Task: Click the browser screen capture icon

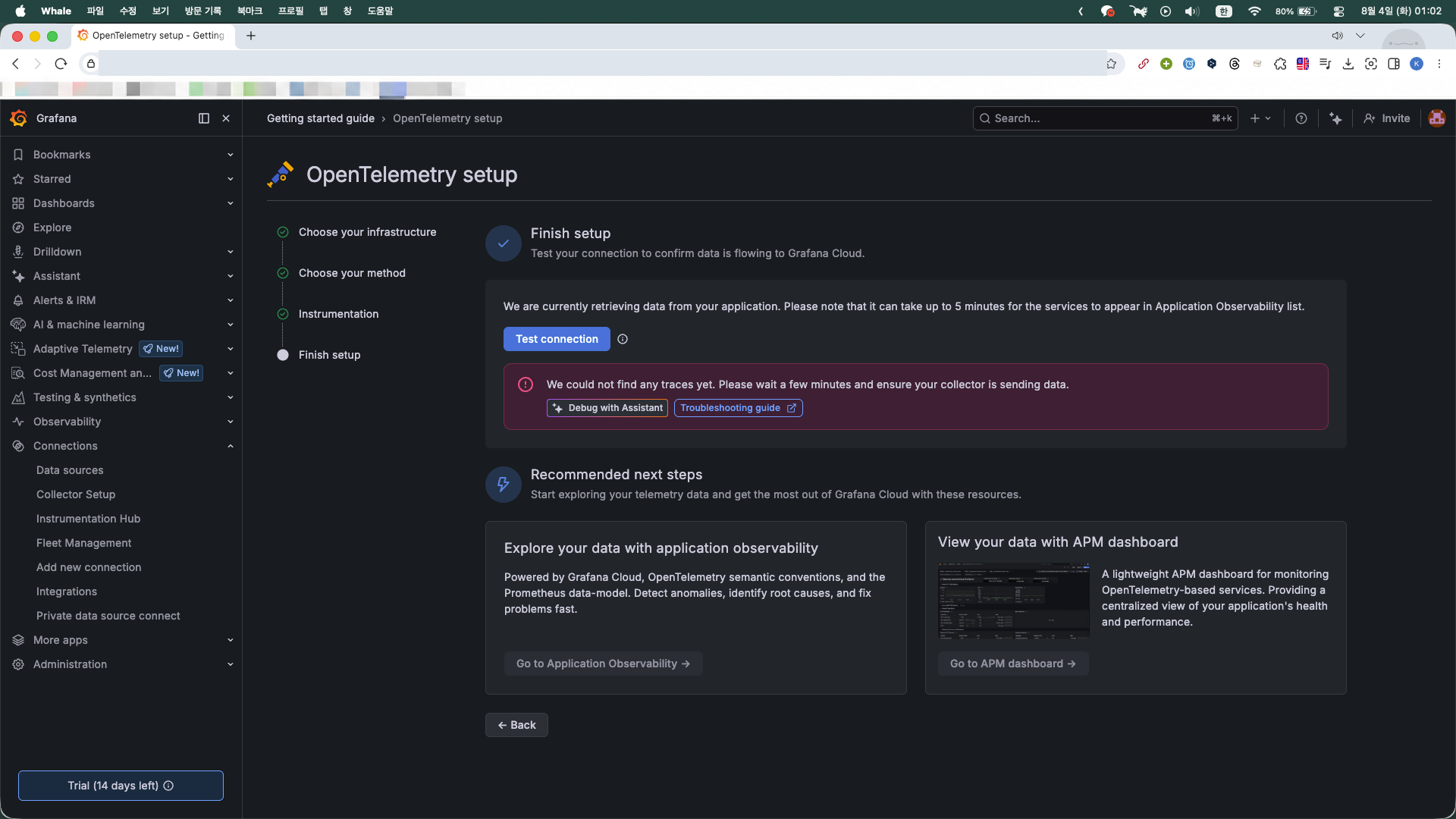Action: 1371,64
